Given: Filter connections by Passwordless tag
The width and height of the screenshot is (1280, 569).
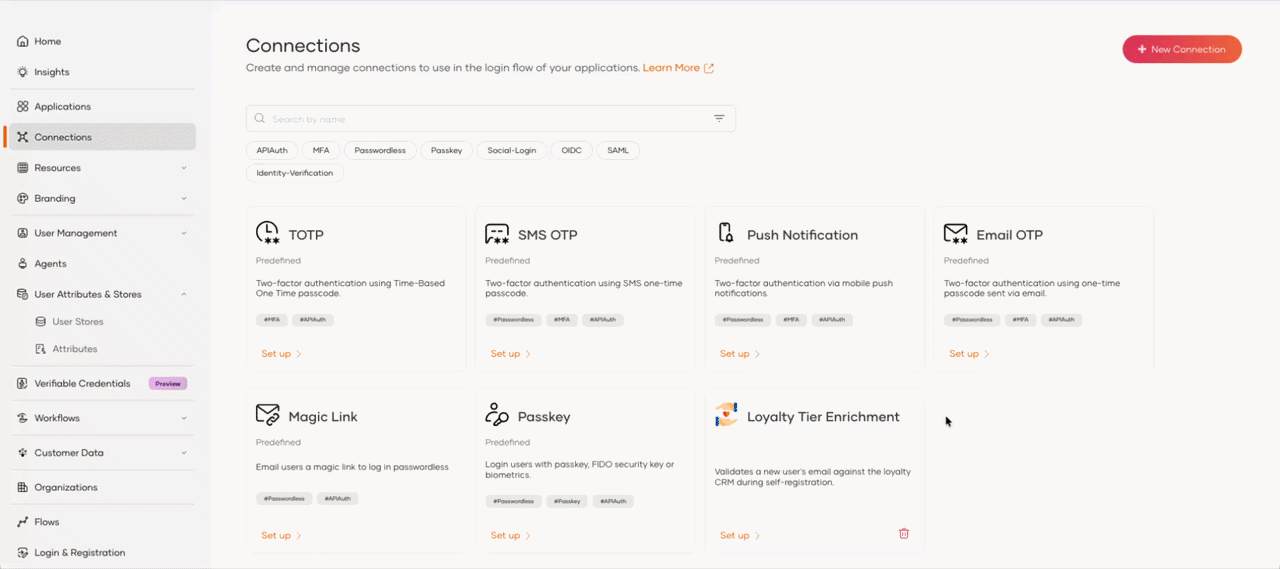Looking at the screenshot, I should [380, 150].
